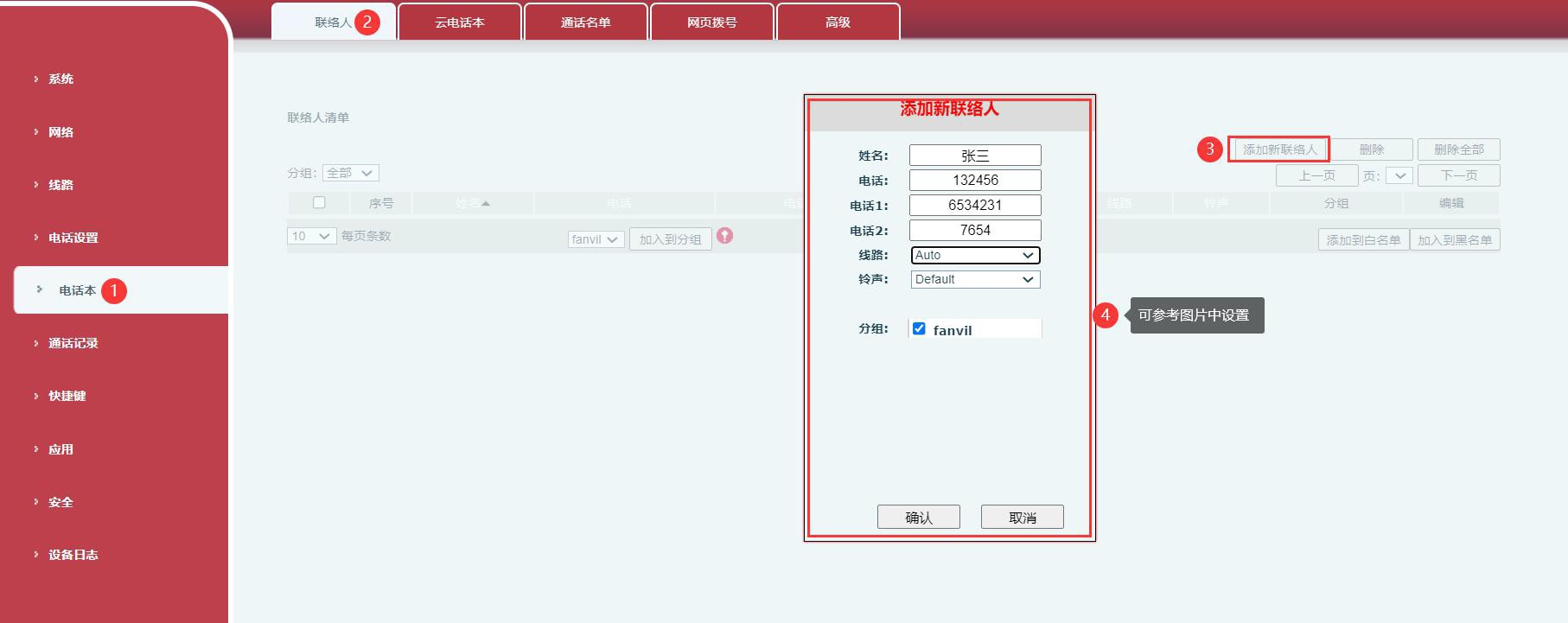The height and width of the screenshot is (623, 1568).
Task: Open the 线路 sidebar section
Action: pos(61,185)
